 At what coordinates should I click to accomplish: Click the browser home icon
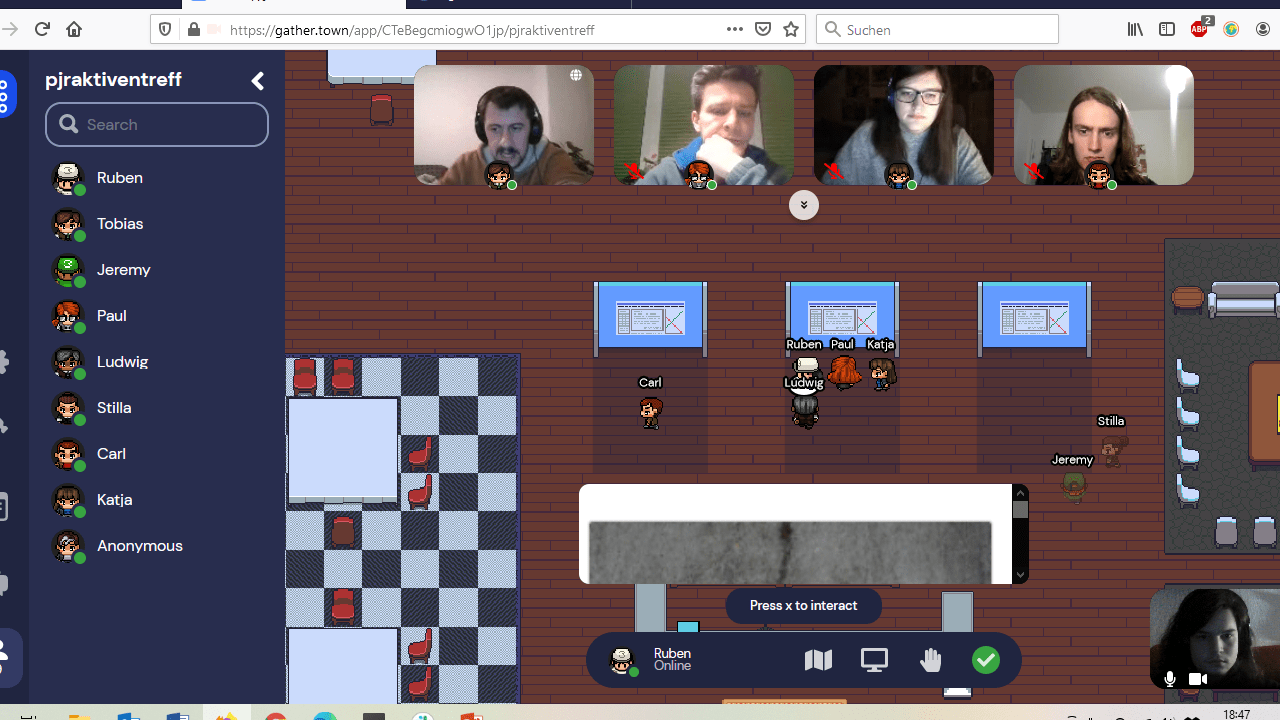tap(74, 29)
